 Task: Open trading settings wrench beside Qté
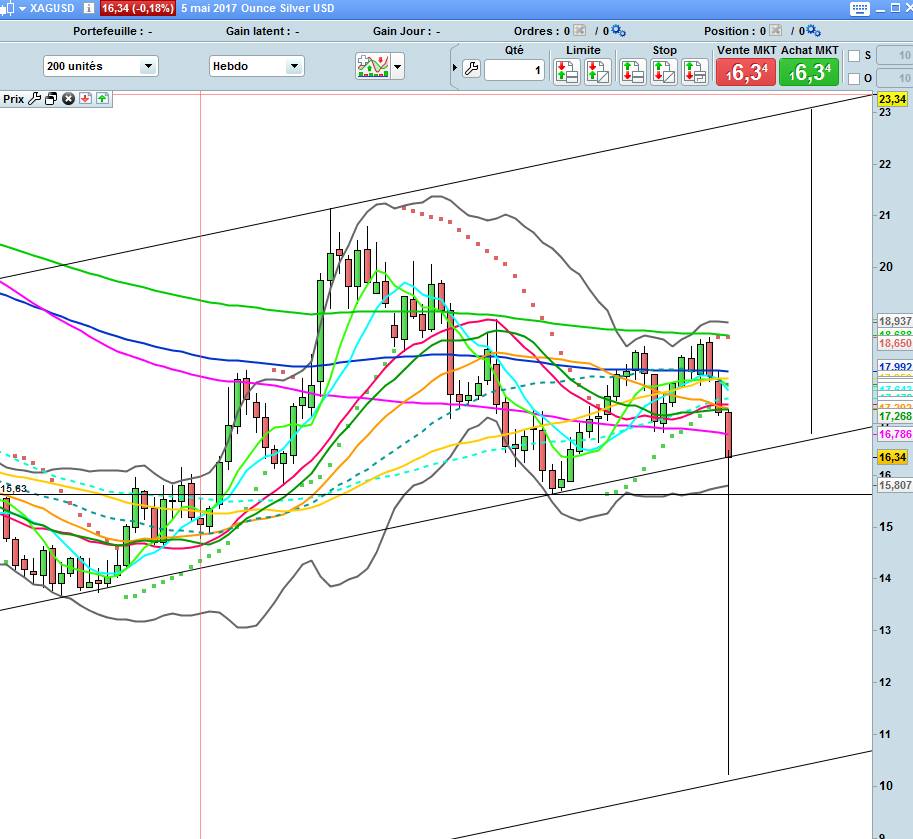point(472,69)
